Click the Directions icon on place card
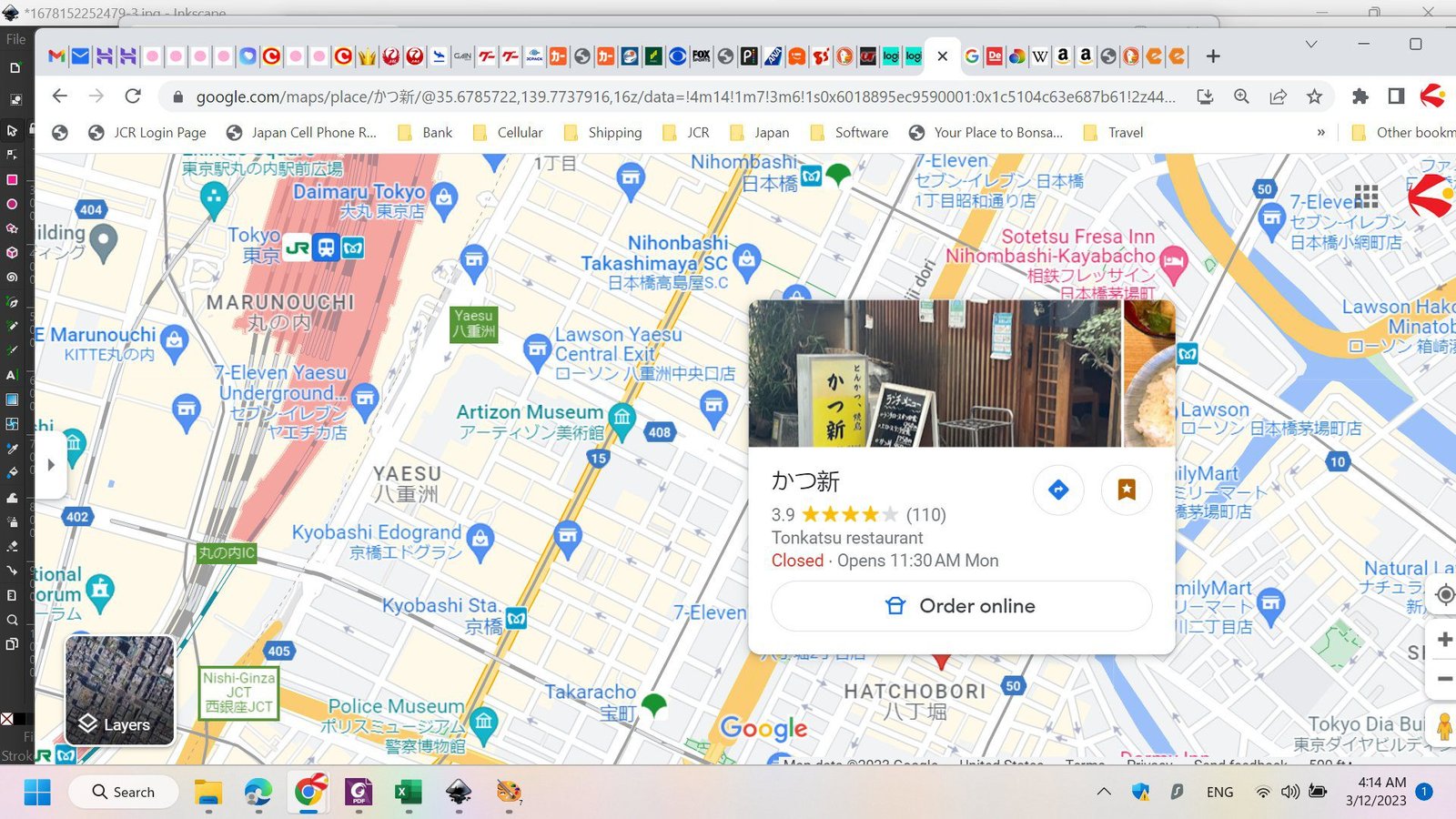The image size is (1456, 819). click(1058, 490)
